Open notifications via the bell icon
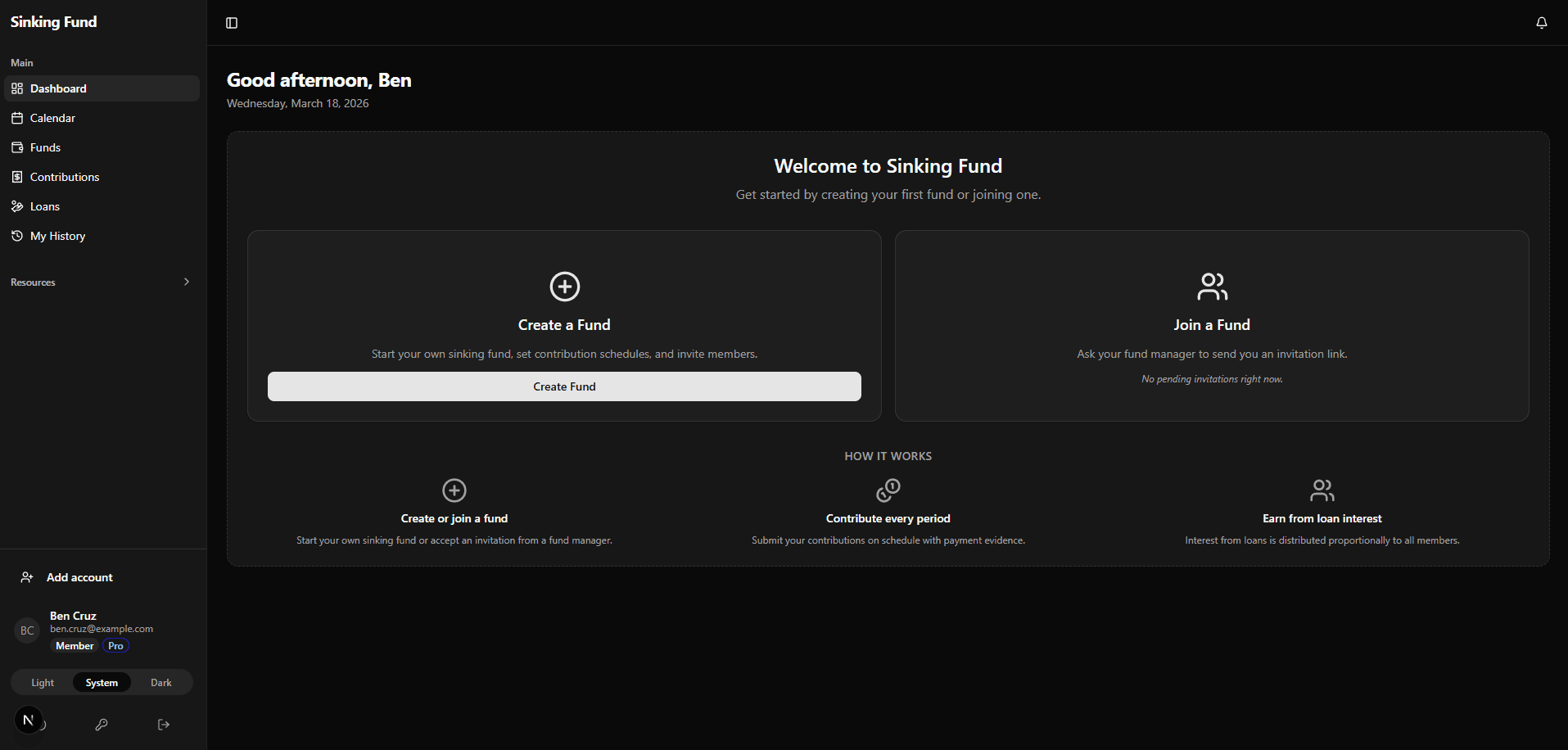The image size is (1568, 750). (x=1542, y=22)
